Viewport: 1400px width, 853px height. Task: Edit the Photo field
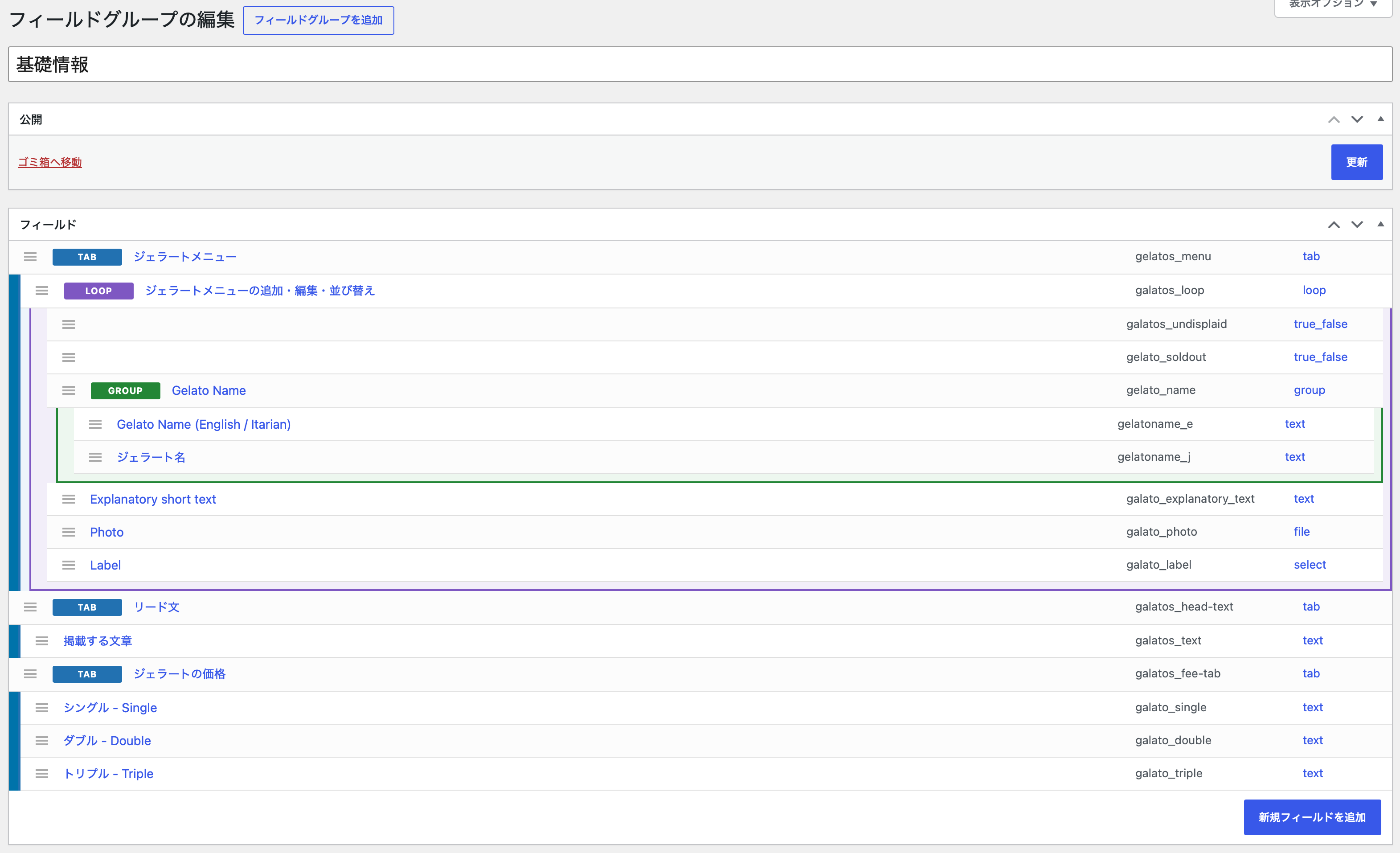click(x=107, y=532)
